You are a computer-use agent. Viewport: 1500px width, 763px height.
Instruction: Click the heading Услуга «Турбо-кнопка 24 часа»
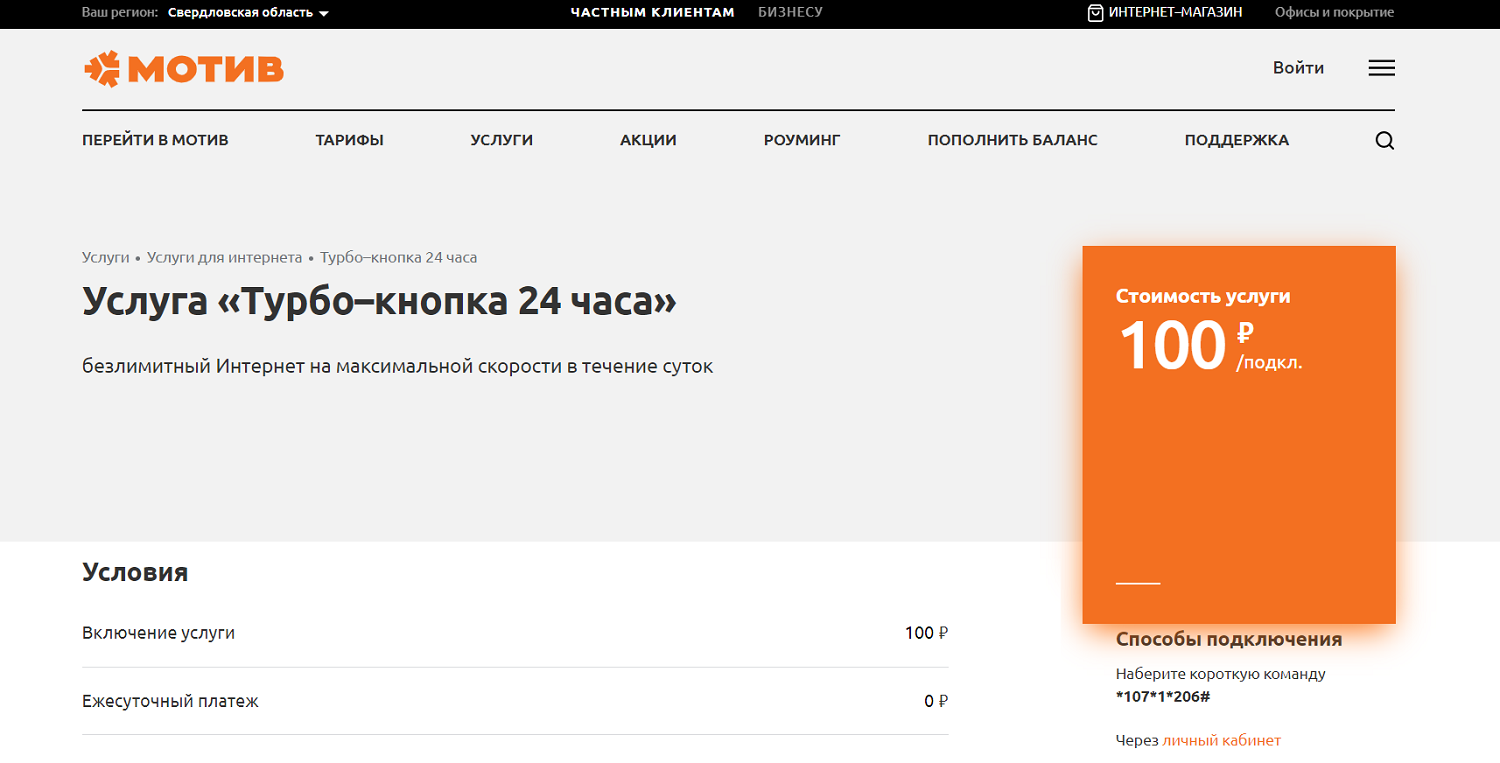tap(380, 302)
